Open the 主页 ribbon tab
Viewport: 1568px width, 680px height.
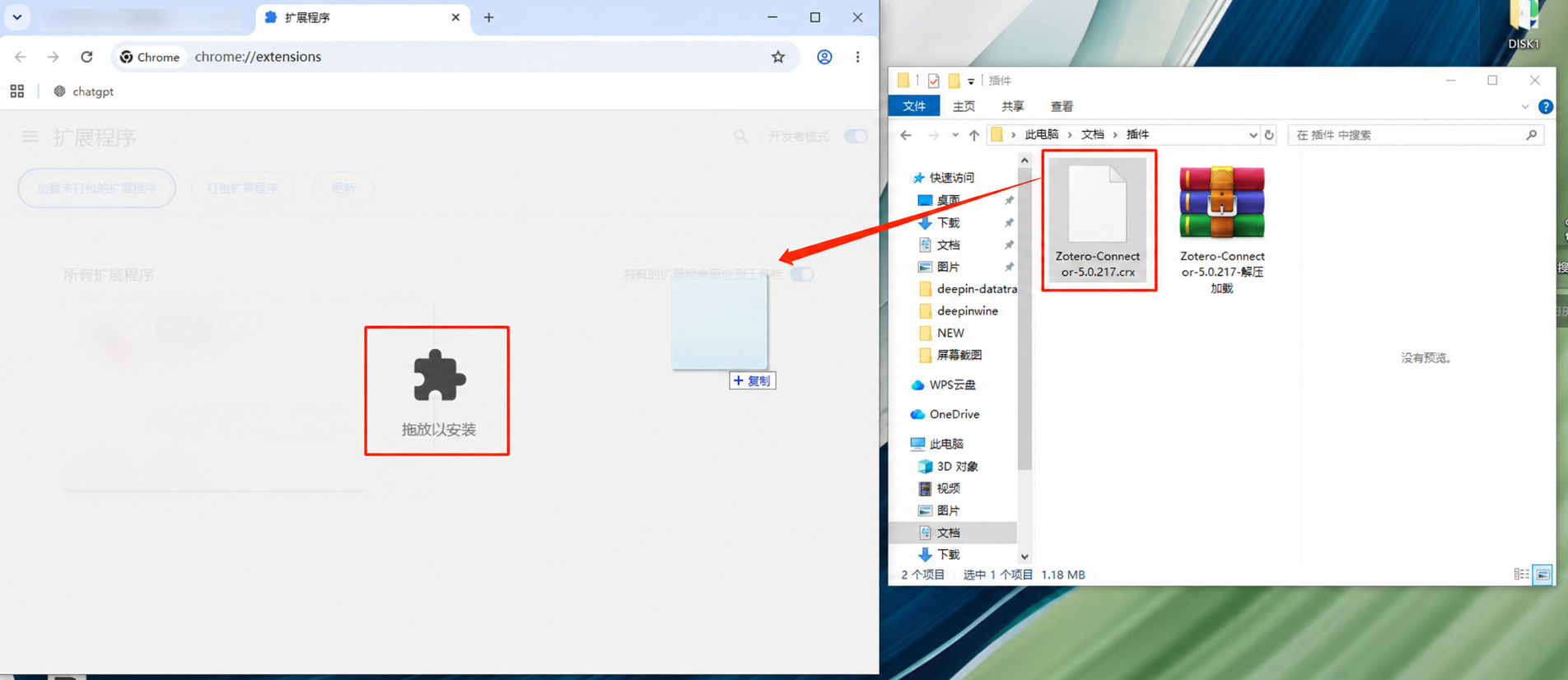click(x=964, y=106)
